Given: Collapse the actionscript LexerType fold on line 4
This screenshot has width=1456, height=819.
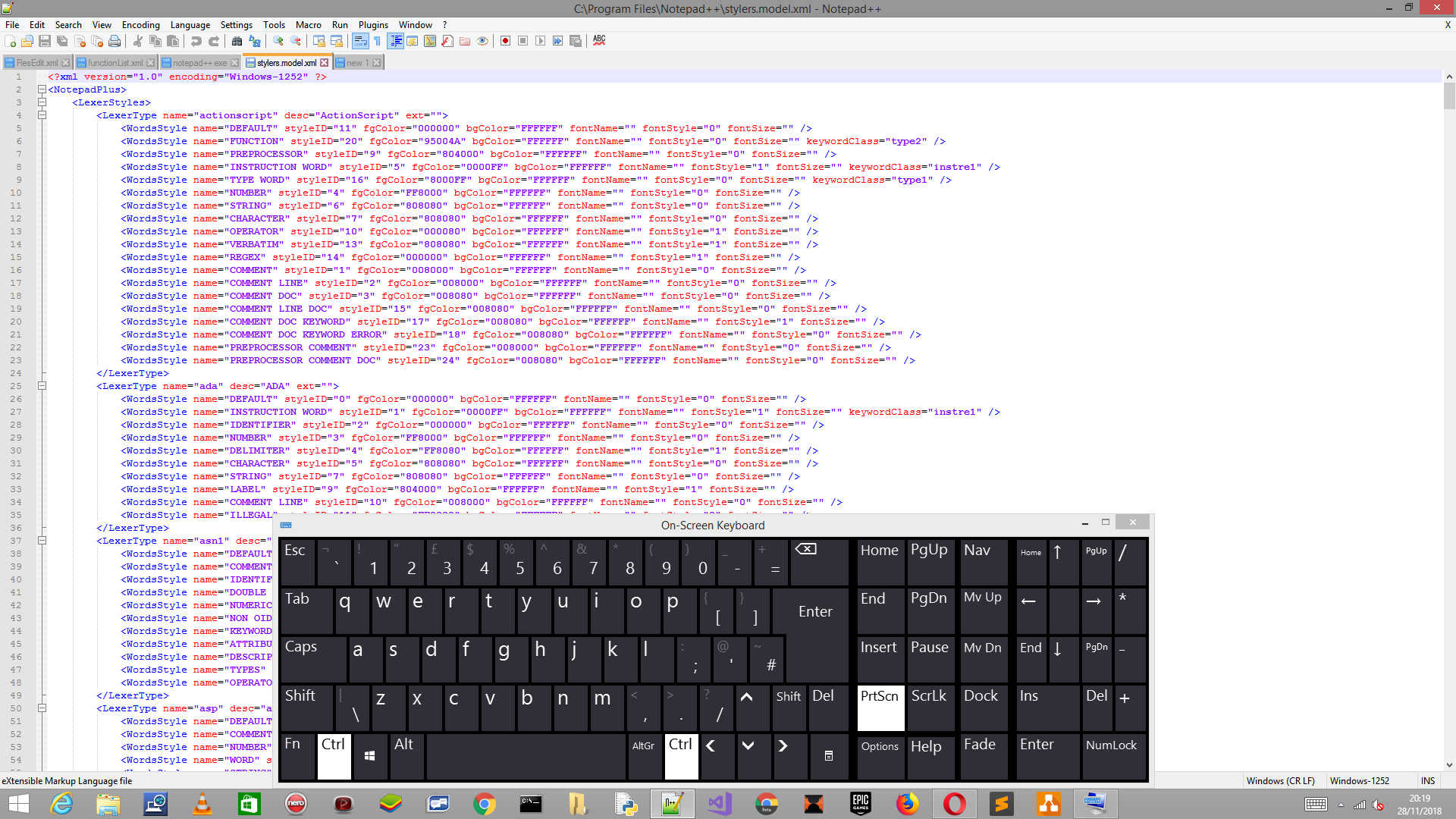Looking at the screenshot, I should (x=42, y=115).
